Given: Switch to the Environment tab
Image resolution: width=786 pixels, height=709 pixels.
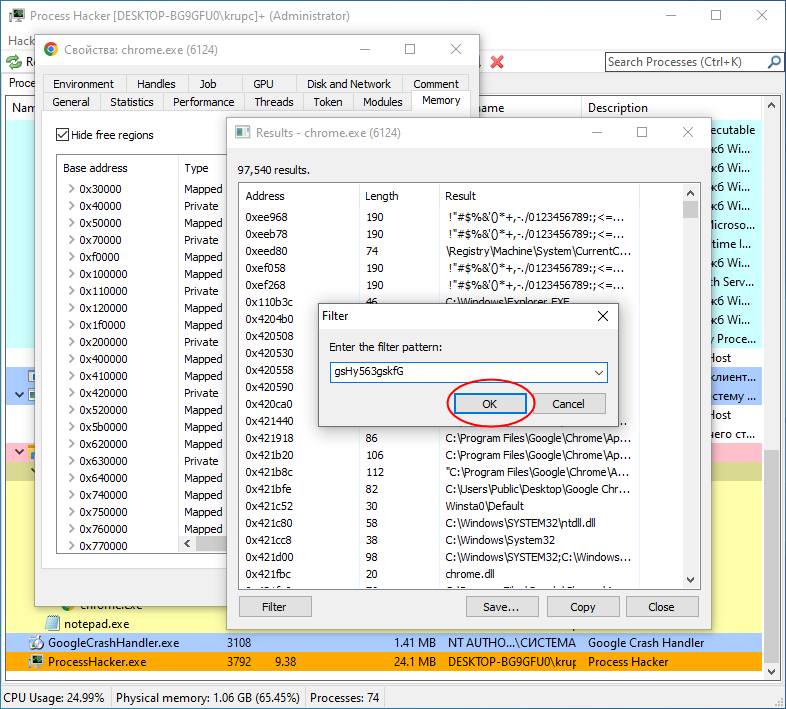Looking at the screenshot, I should (83, 84).
